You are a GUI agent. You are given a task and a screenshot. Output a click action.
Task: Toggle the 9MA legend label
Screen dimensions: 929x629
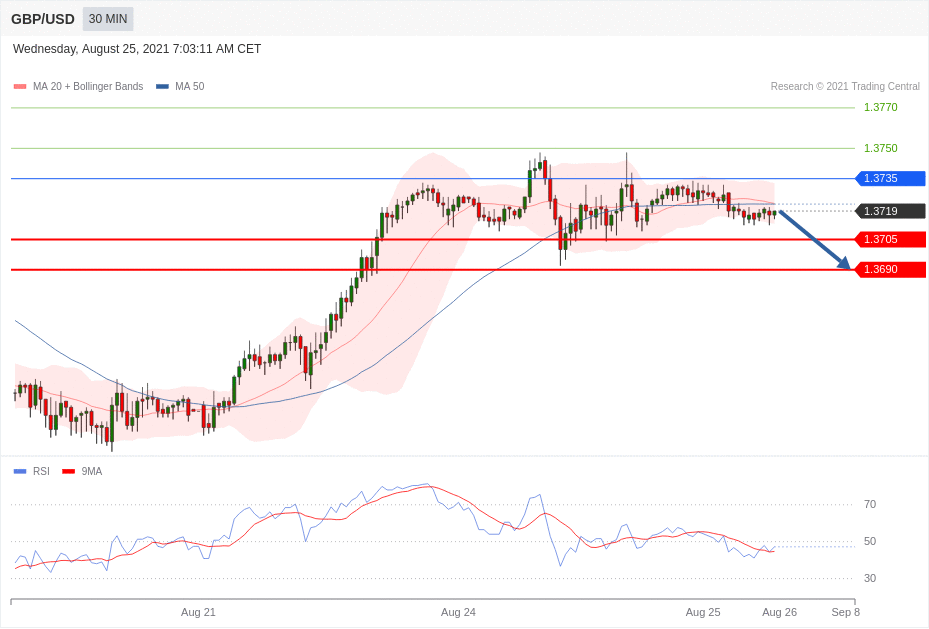(92, 471)
